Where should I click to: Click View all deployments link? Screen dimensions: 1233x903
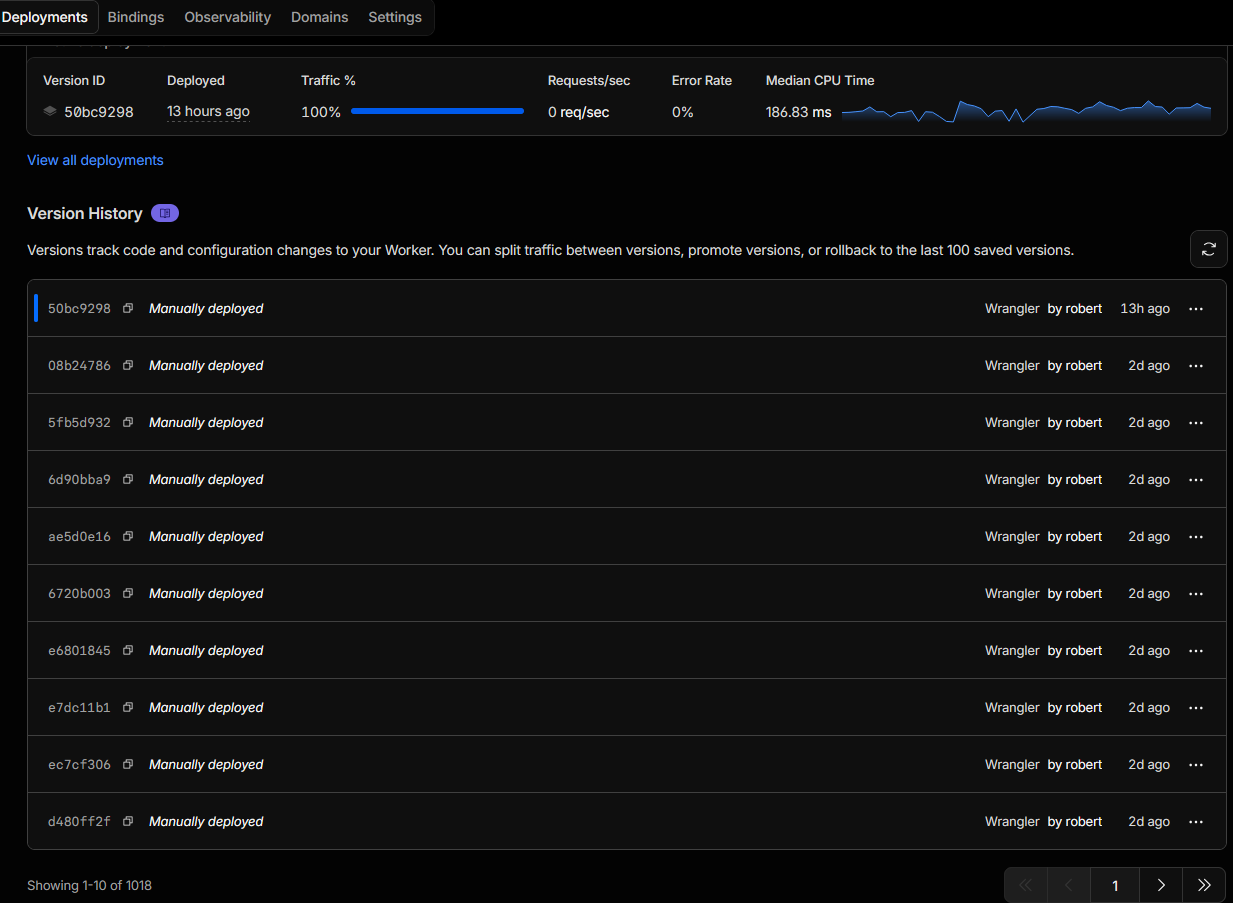[x=95, y=160]
